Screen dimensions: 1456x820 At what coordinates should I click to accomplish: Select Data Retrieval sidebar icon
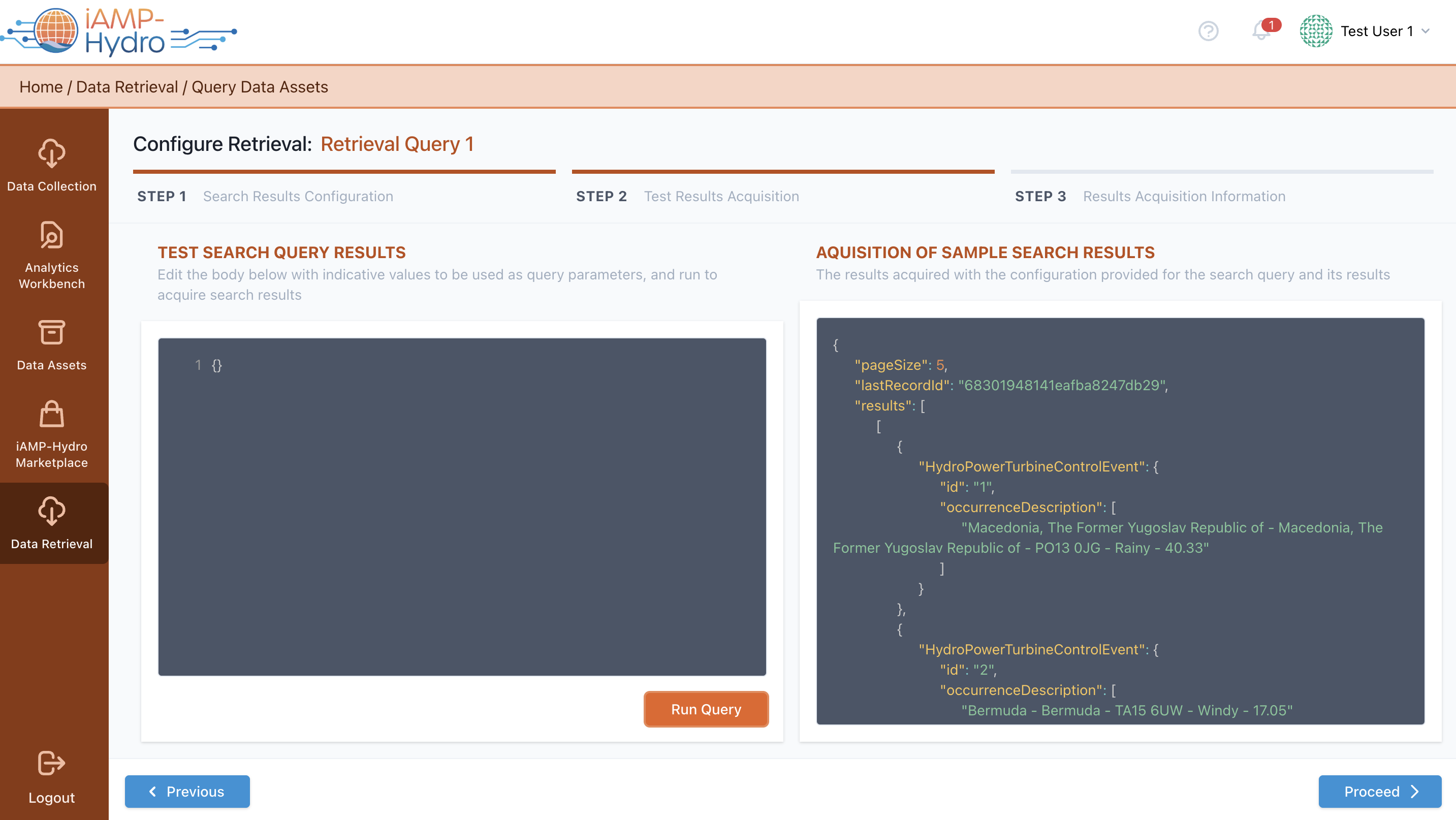[51, 511]
